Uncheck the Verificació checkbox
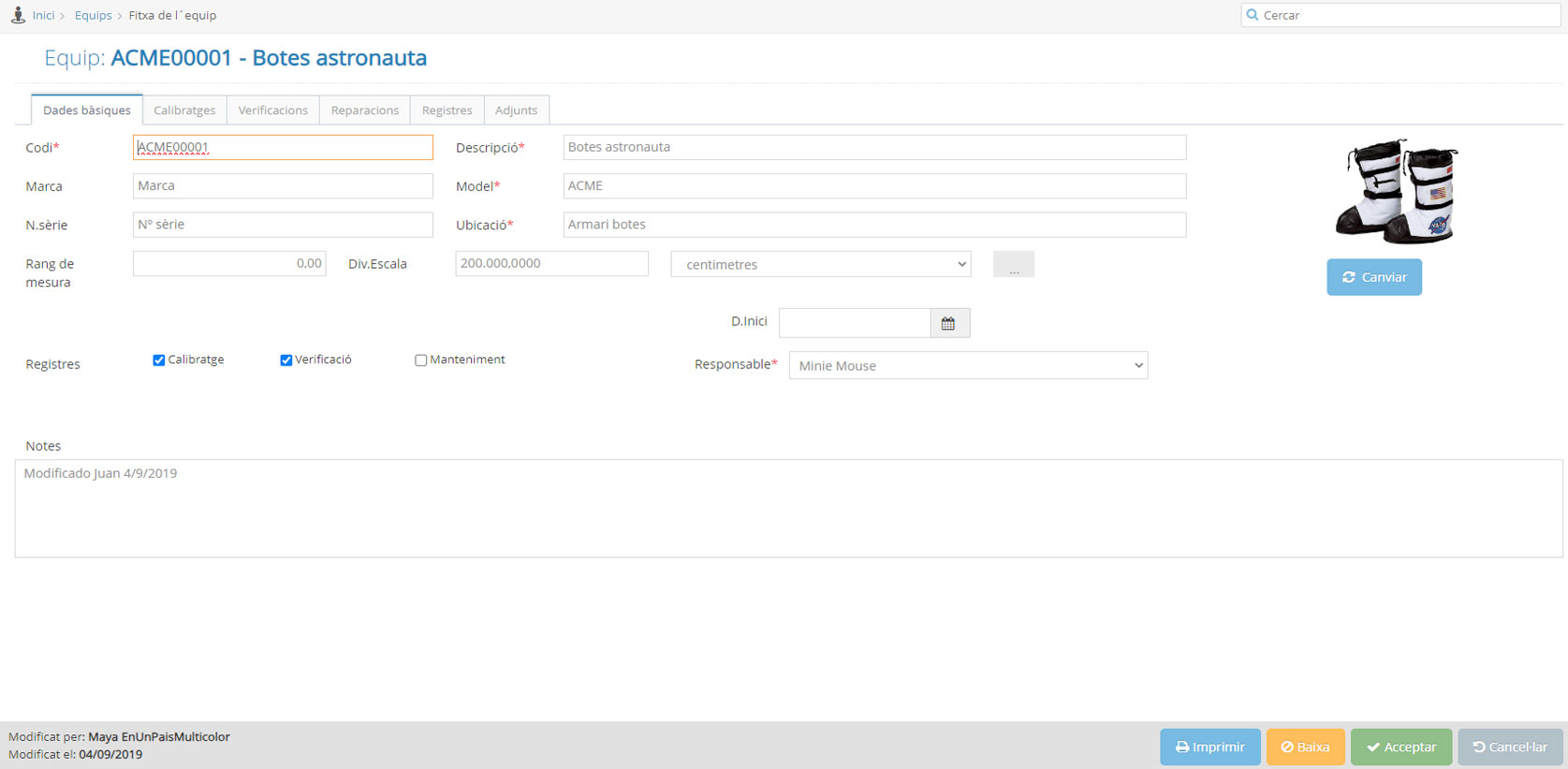The width and height of the screenshot is (1568, 769). [286, 361]
